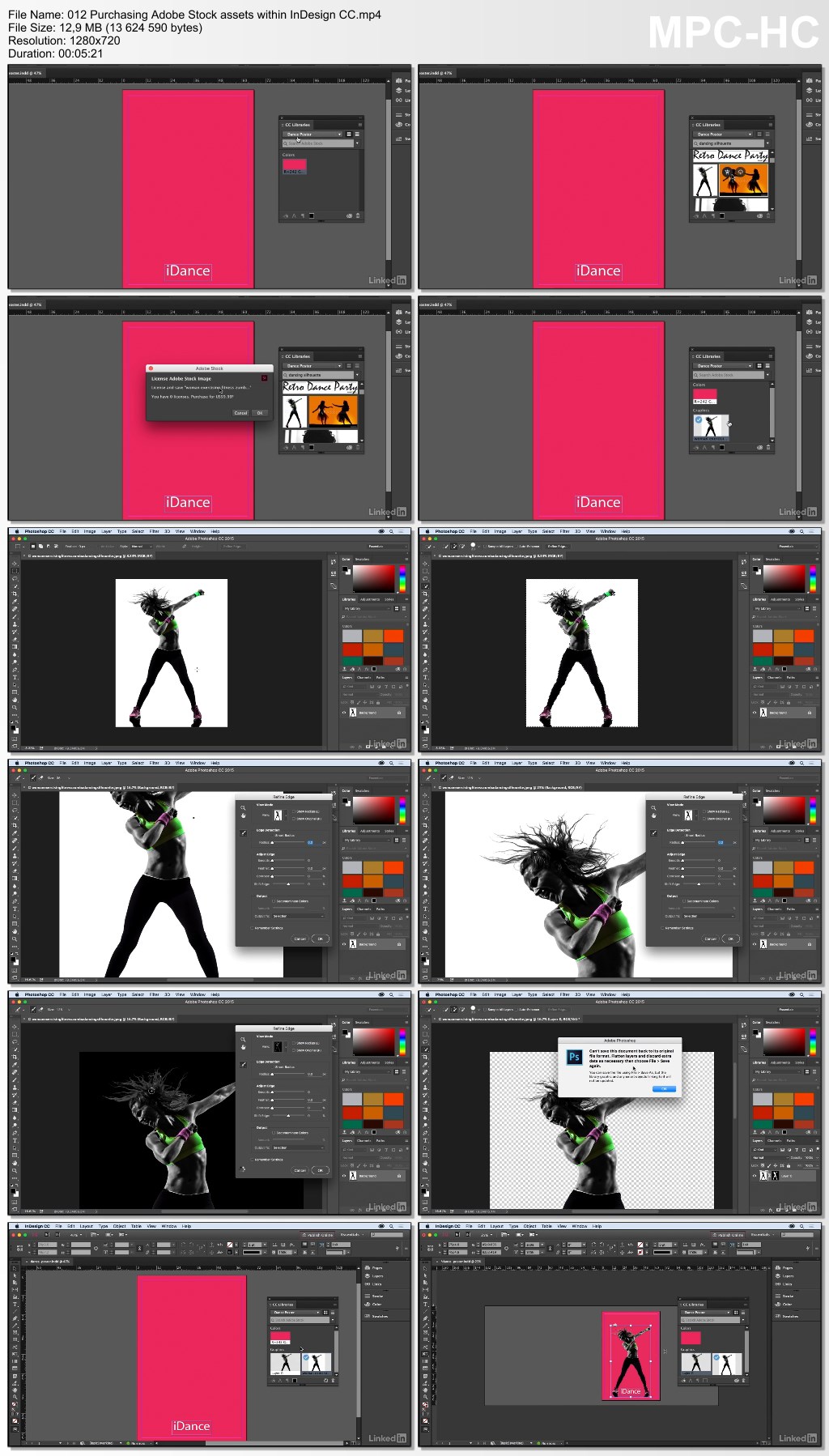Click orange dancers stock thumbnail beside License dialog
This screenshot has height=1456, width=829.
(x=333, y=411)
